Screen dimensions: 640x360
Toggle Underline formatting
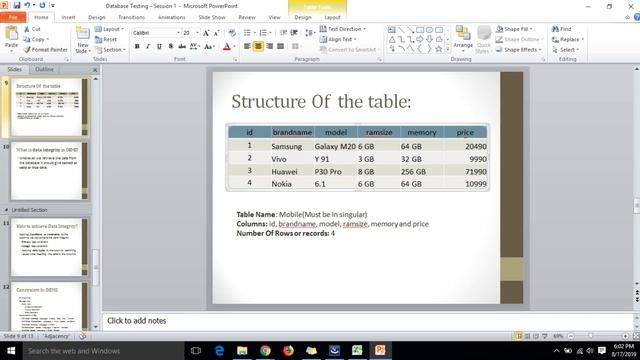(159, 47)
